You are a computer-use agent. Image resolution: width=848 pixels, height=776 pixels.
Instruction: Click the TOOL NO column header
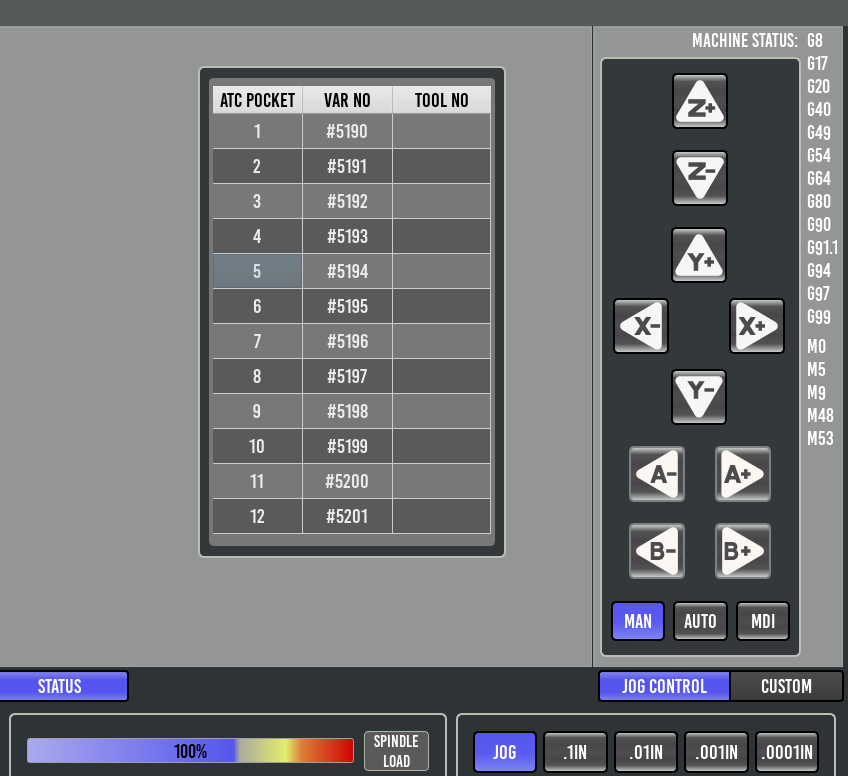pyautogui.click(x=441, y=100)
